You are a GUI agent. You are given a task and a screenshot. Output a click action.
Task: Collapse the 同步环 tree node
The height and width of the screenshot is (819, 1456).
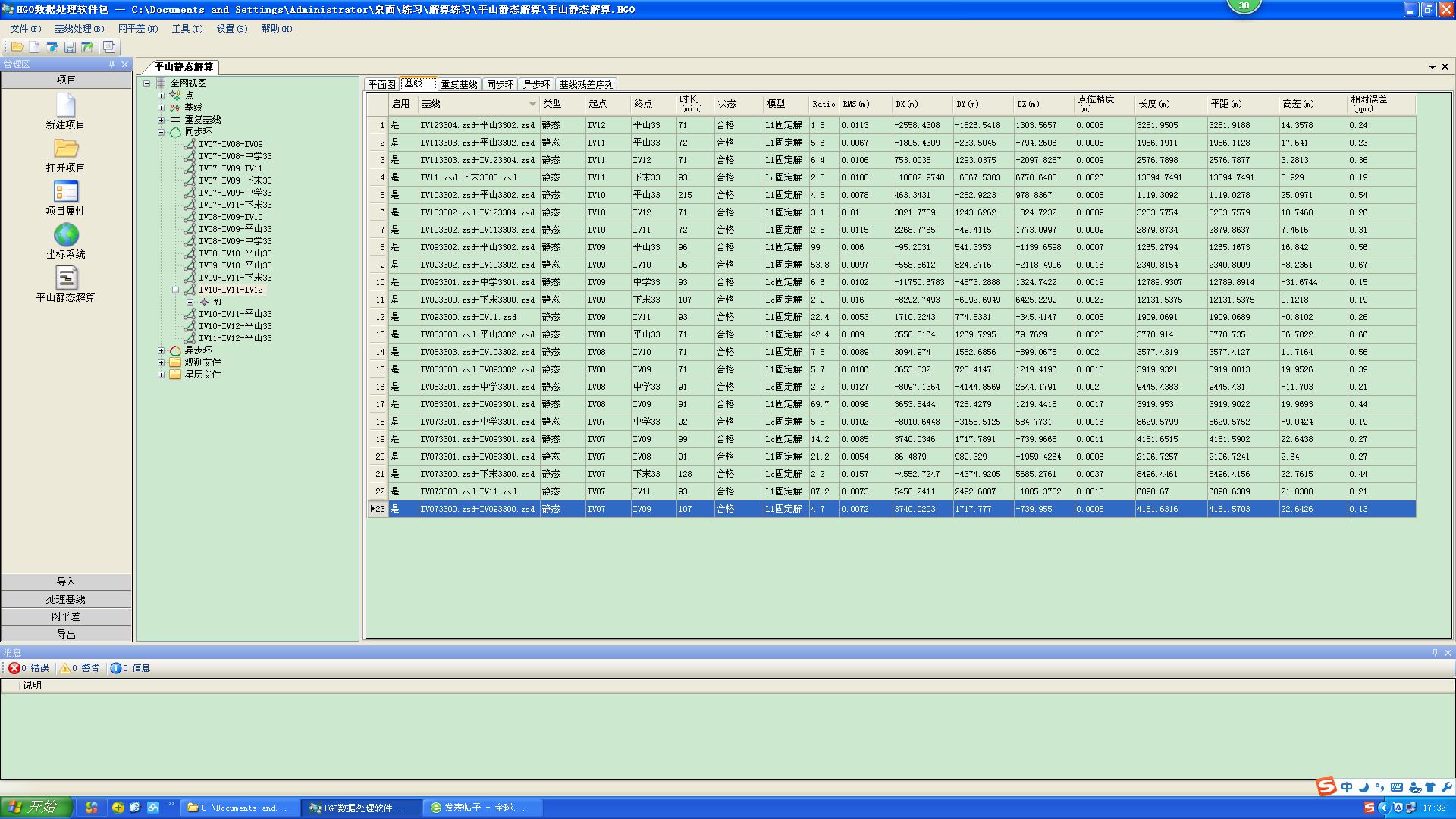(161, 132)
